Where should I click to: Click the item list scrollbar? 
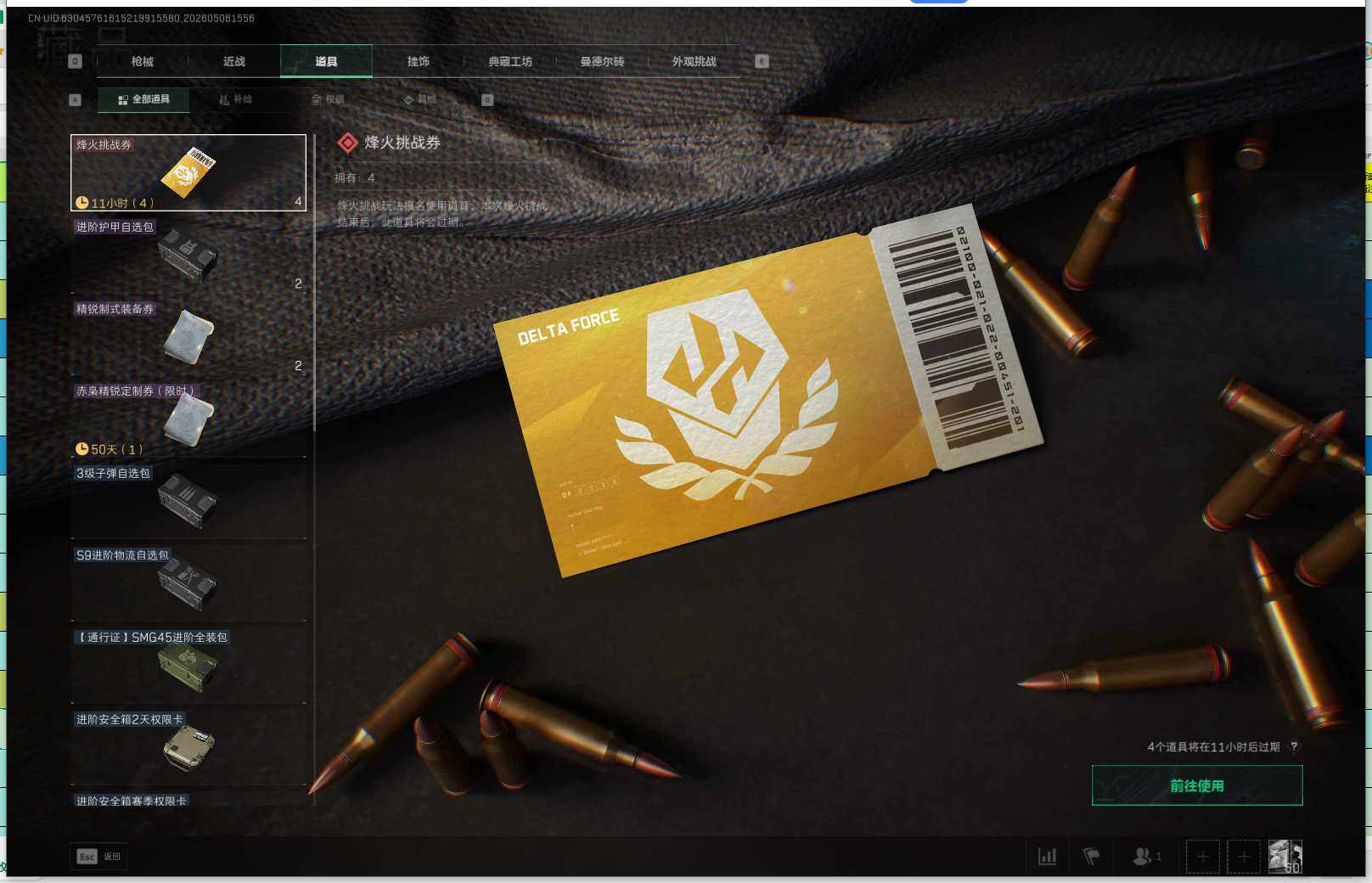tap(314, 284)
